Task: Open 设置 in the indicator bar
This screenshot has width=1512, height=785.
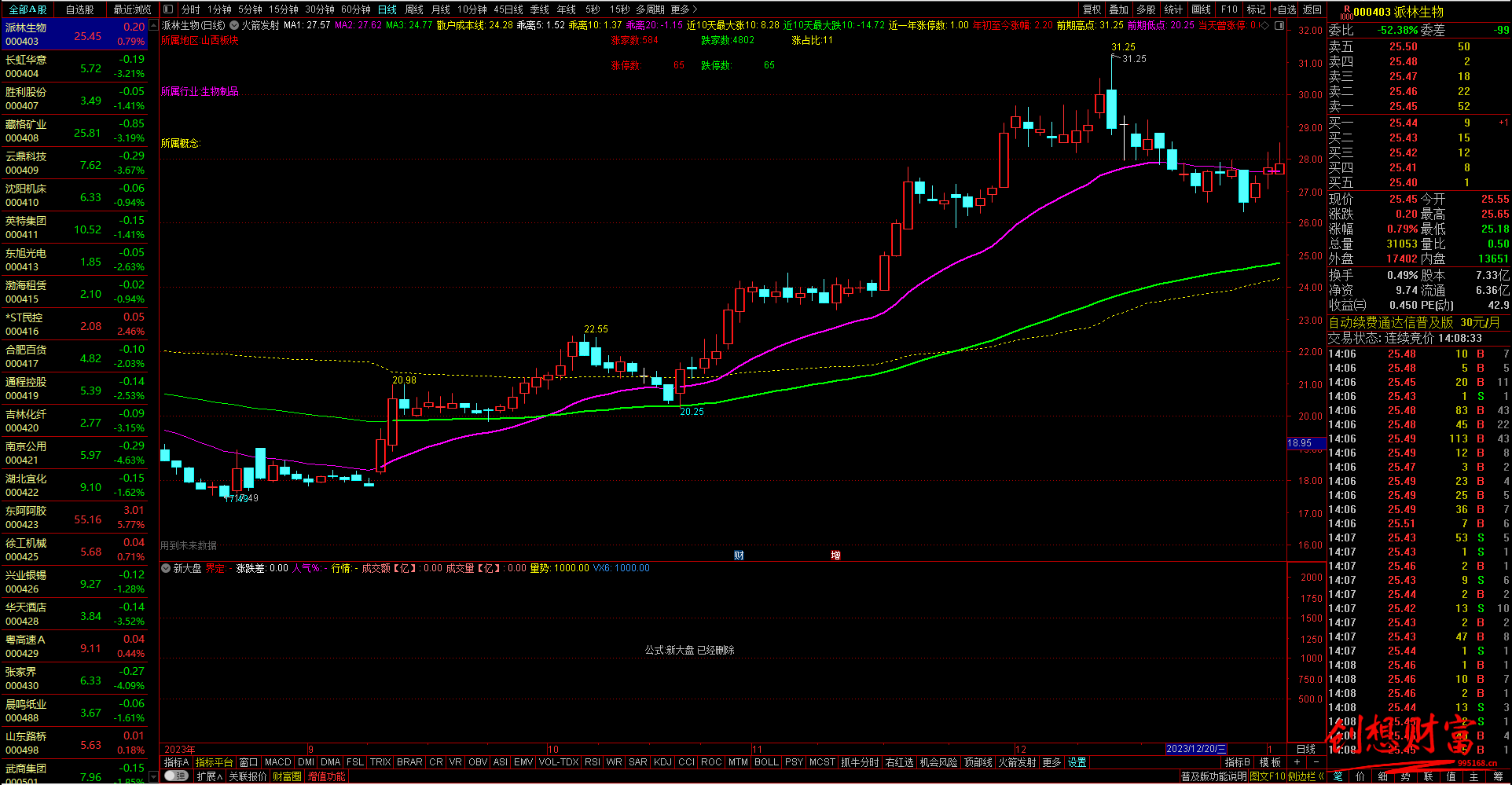Action: [x=1077, y=762]
